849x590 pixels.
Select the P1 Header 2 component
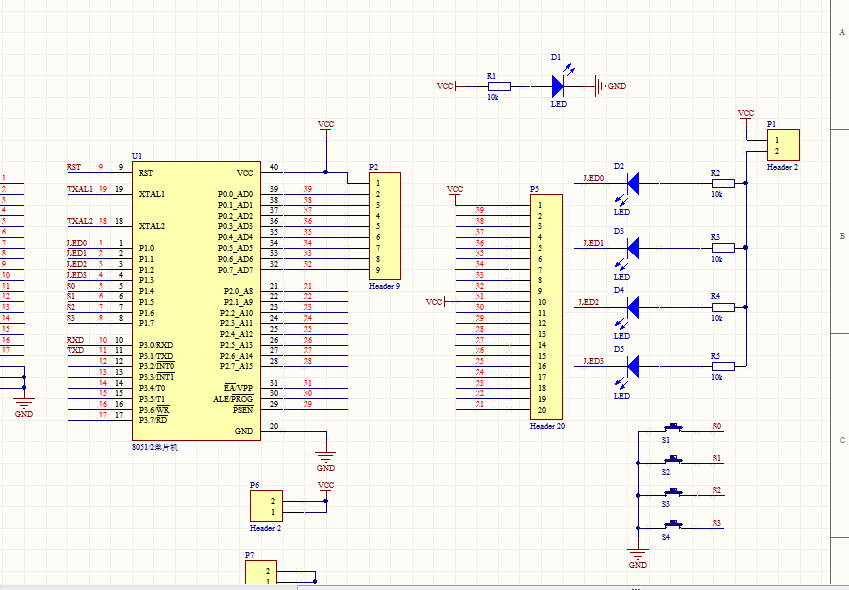tap(783, 145)
